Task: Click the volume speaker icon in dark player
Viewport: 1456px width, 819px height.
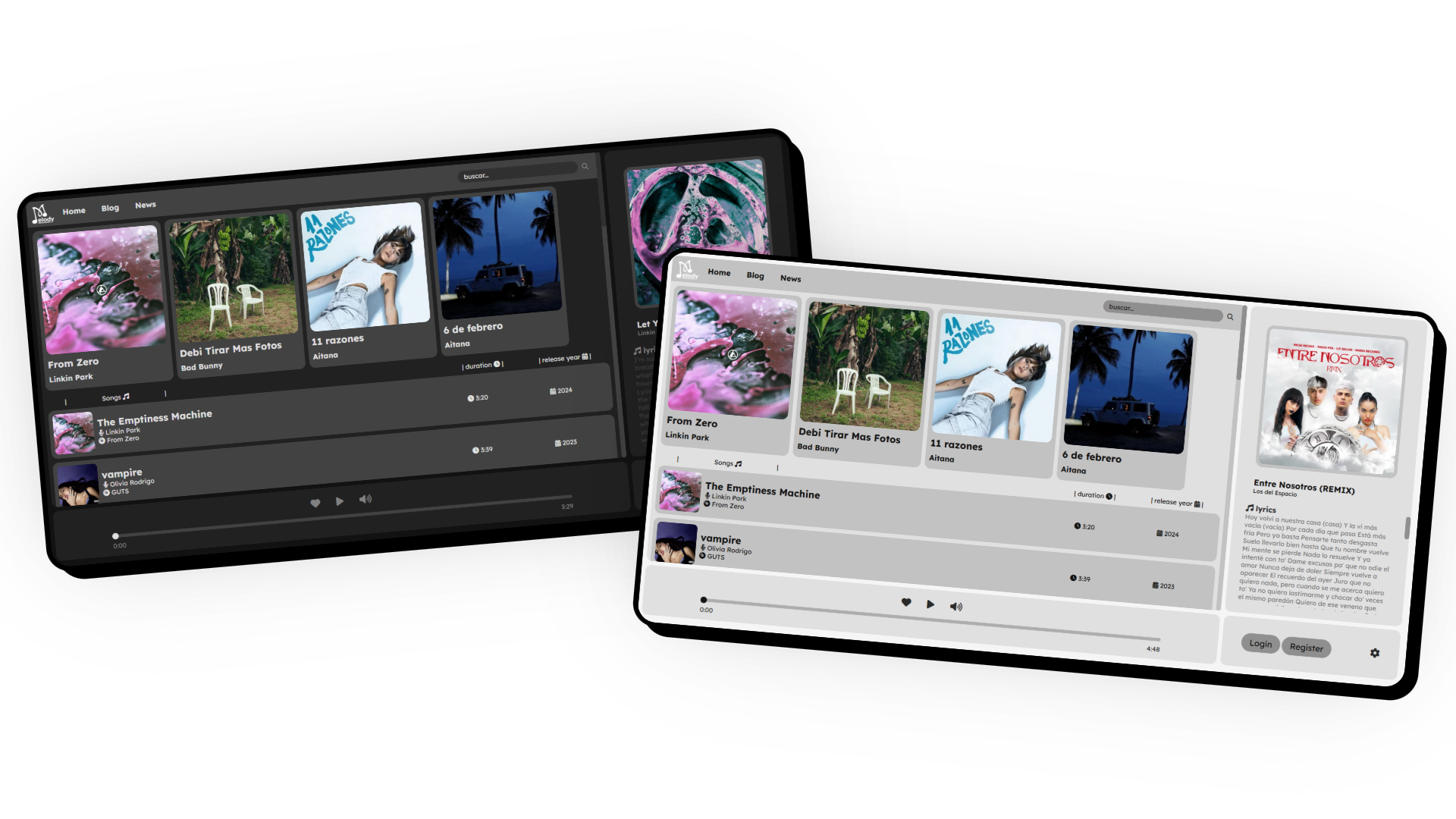Action: click(x=366, y=499)
